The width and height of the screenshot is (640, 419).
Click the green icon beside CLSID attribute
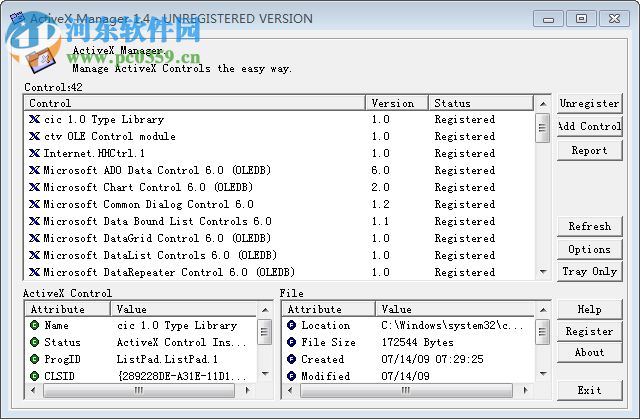(x=35, y=376)
